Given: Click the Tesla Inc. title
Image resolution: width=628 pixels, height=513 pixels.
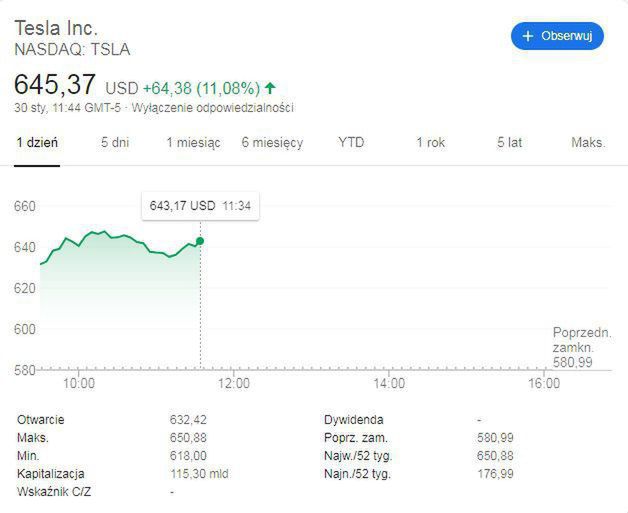Looking at the screenshot, I should coord(56,27).
